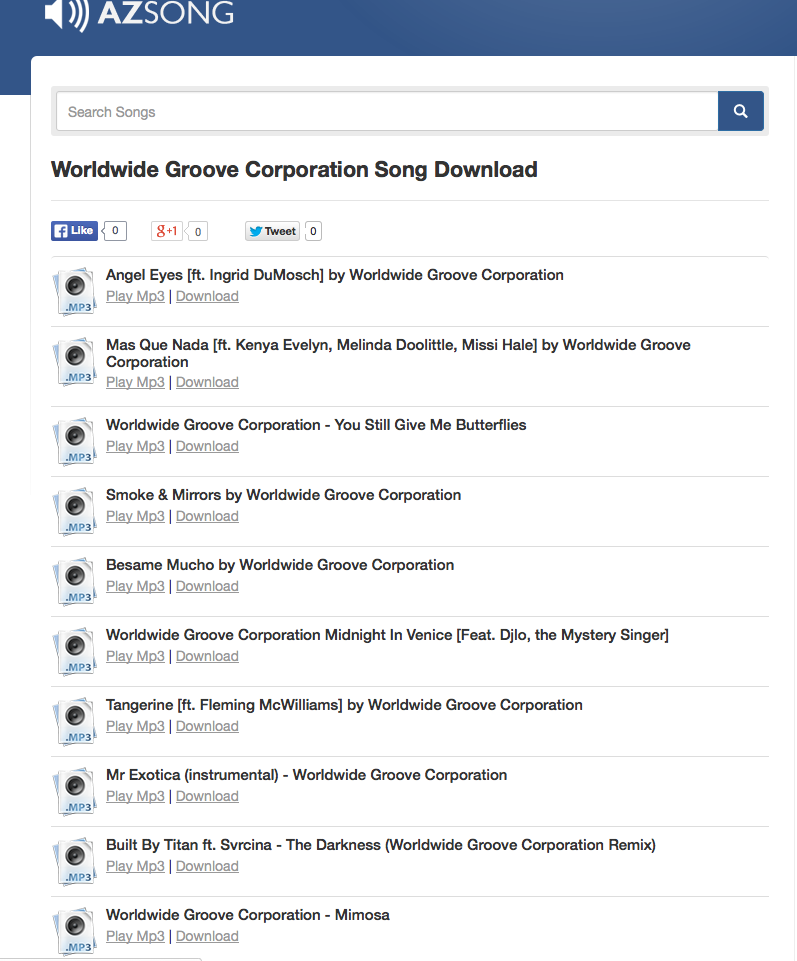Download Besame Mucho song
The image size is (797, 961).
tap(207, 586)
